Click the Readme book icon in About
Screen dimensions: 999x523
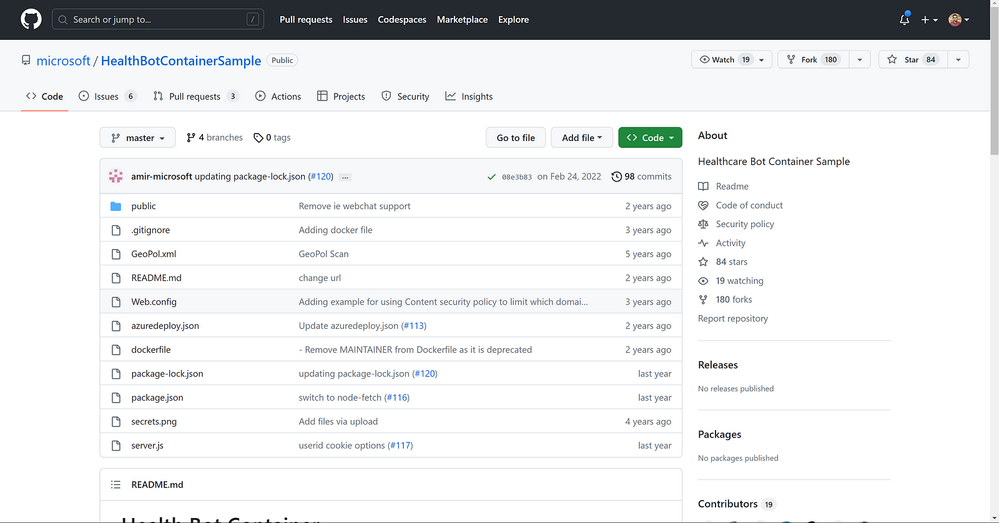[703, 186]
